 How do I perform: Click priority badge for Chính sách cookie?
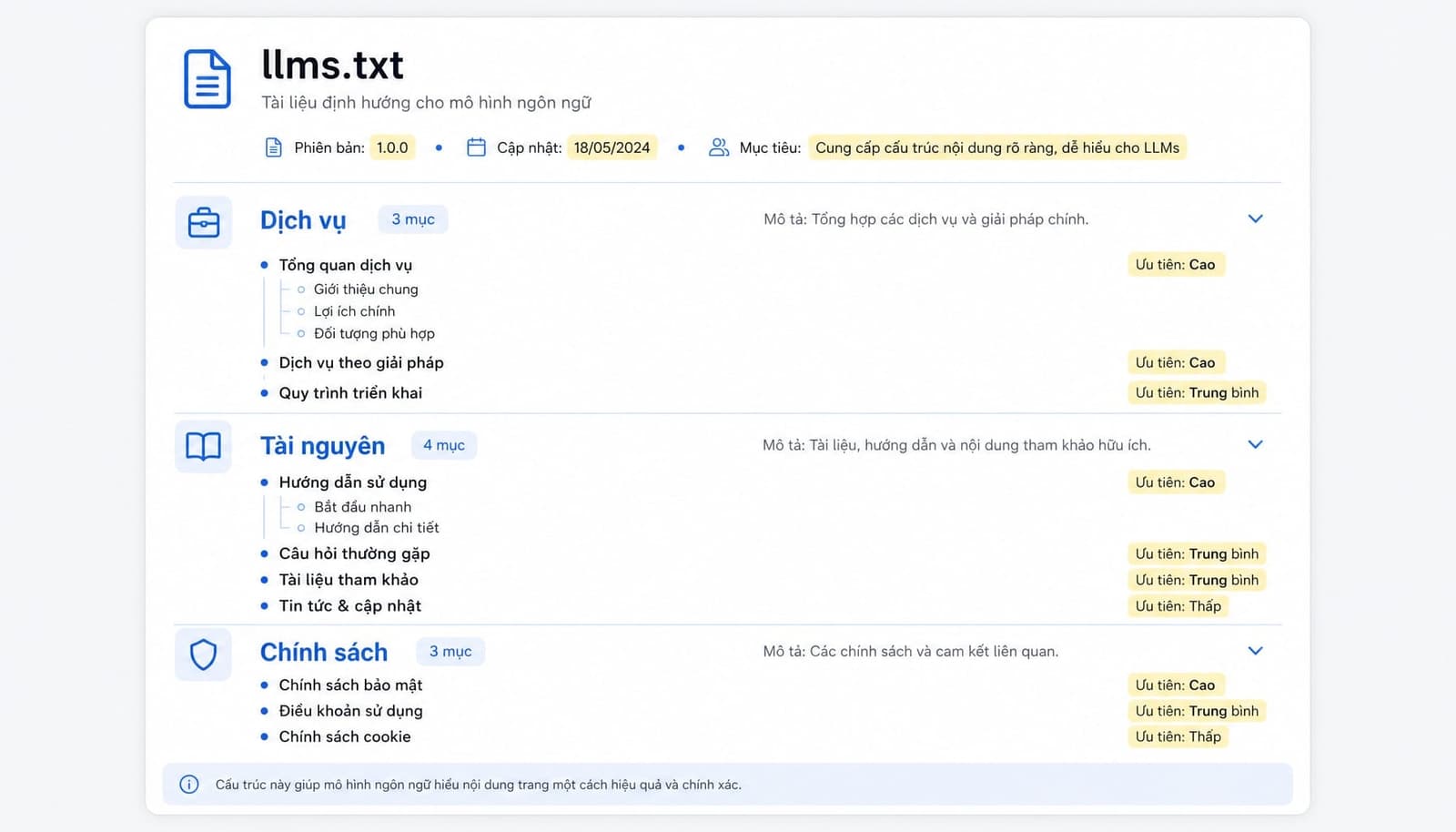pos(1178,736)
